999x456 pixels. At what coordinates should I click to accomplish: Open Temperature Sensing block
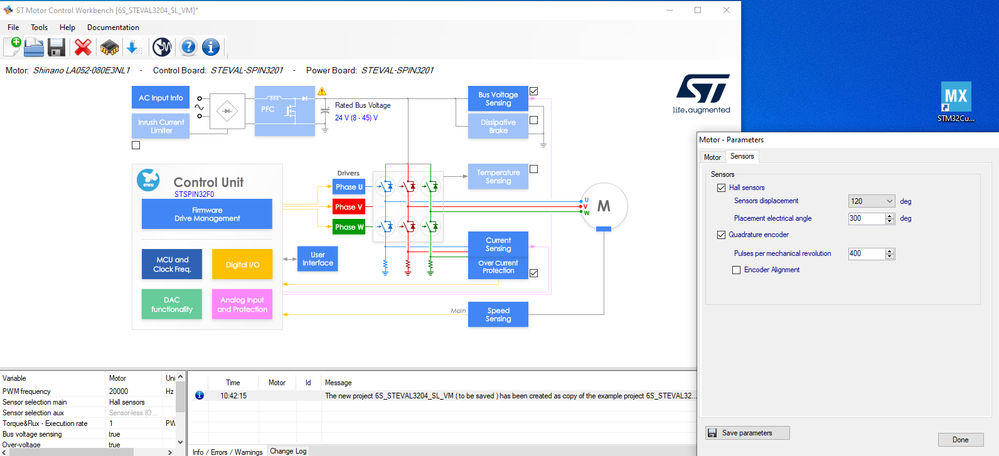tap(498, 176)
